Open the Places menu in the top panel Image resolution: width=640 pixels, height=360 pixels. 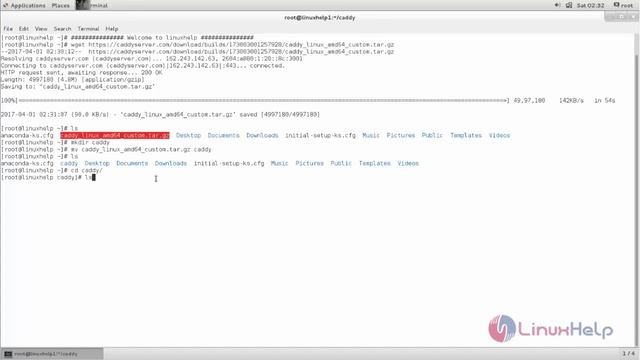click(60, 5)
